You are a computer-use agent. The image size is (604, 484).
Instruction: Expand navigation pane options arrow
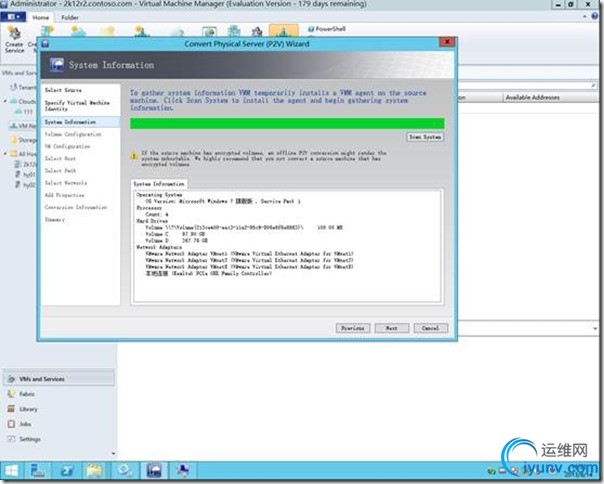pos(113,453)
